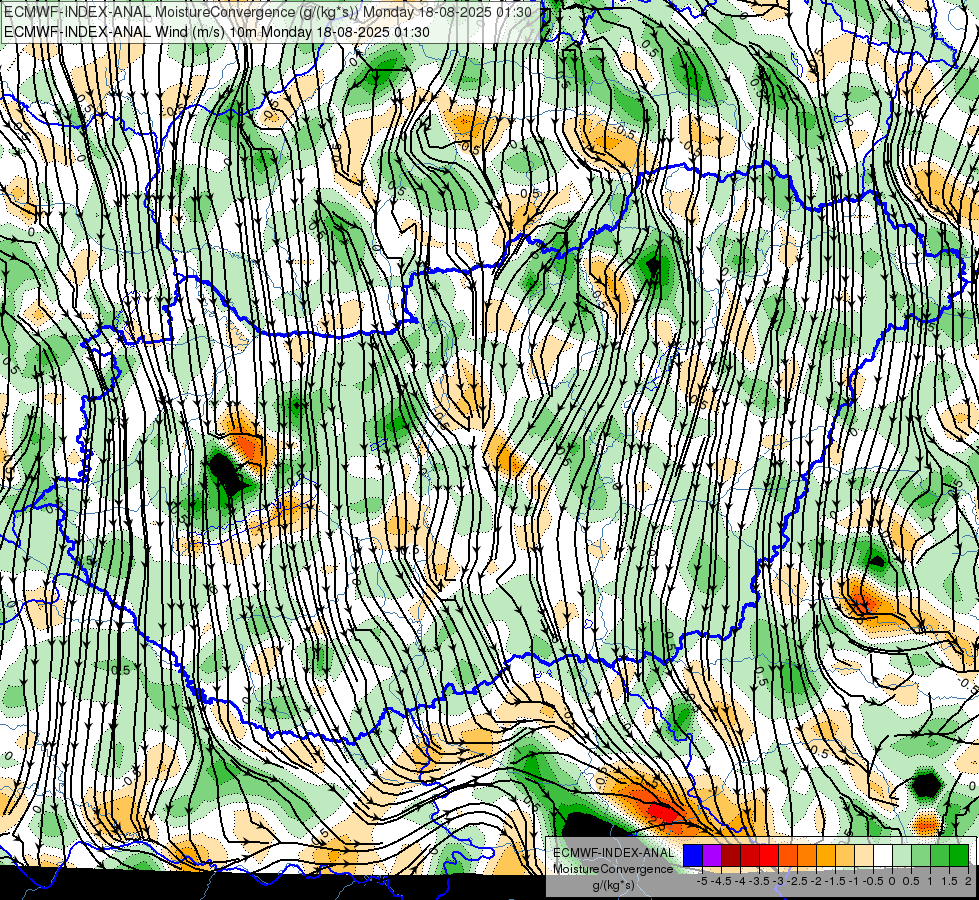Click the darkest green swatch between 1.5 and 2
Viewport: 979px width, 900px height.
tap(959, 856)
